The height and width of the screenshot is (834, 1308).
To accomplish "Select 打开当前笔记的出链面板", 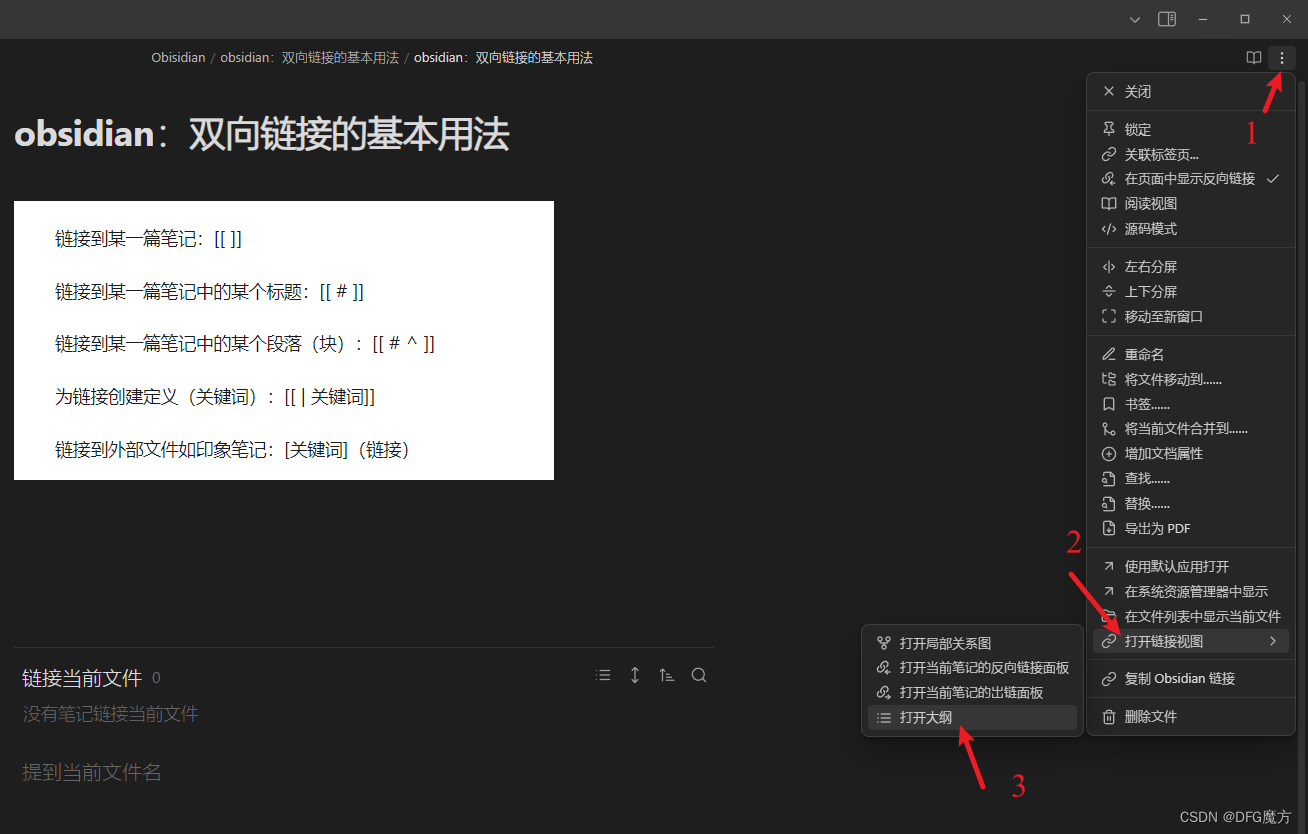I will pos(972,692).
